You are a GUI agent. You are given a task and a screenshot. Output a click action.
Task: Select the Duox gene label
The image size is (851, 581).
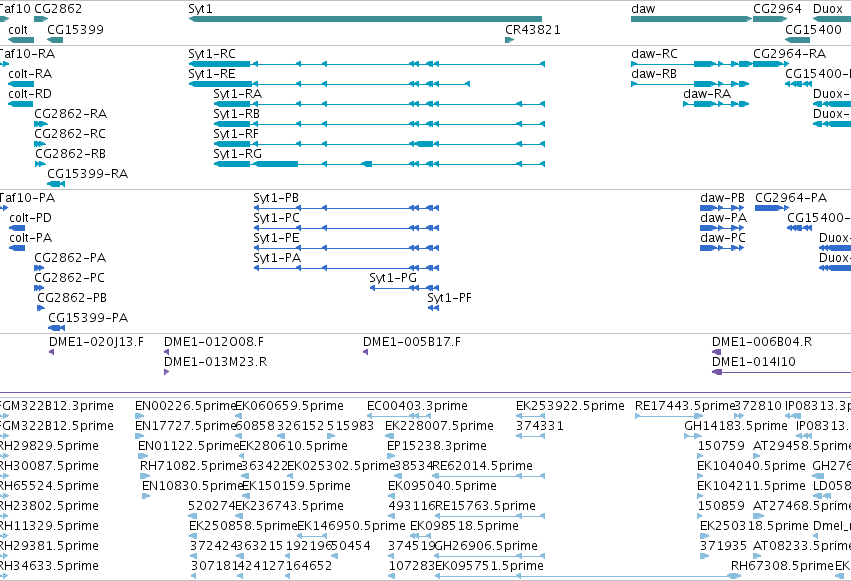828,9
